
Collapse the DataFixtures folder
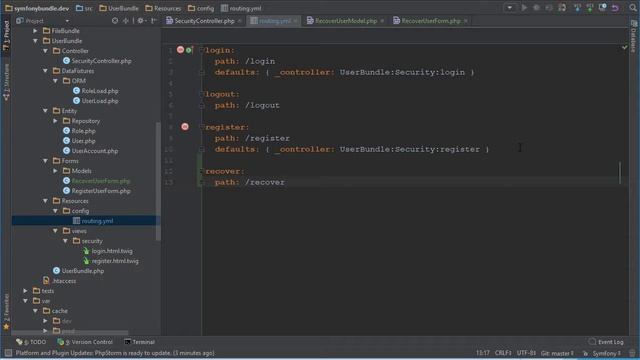tap(45, 71)
